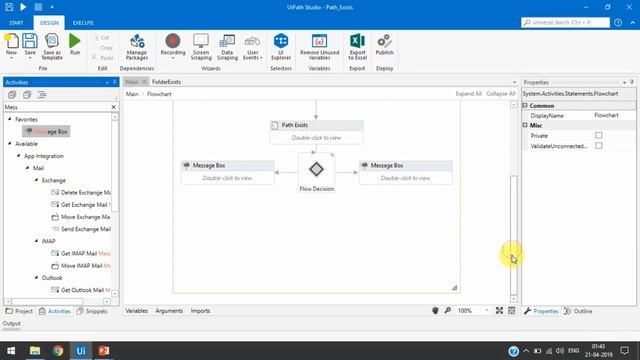
Task: Click the pan hand icon in status bar
Action: coord(435,311)
